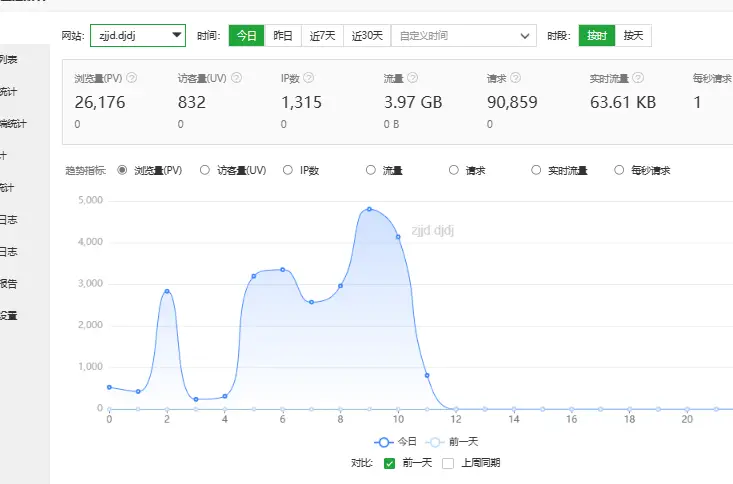Choose the 实时流量 trend radio option
The height and width of the screenshot is (484, 733).
(x=537, y=170)
